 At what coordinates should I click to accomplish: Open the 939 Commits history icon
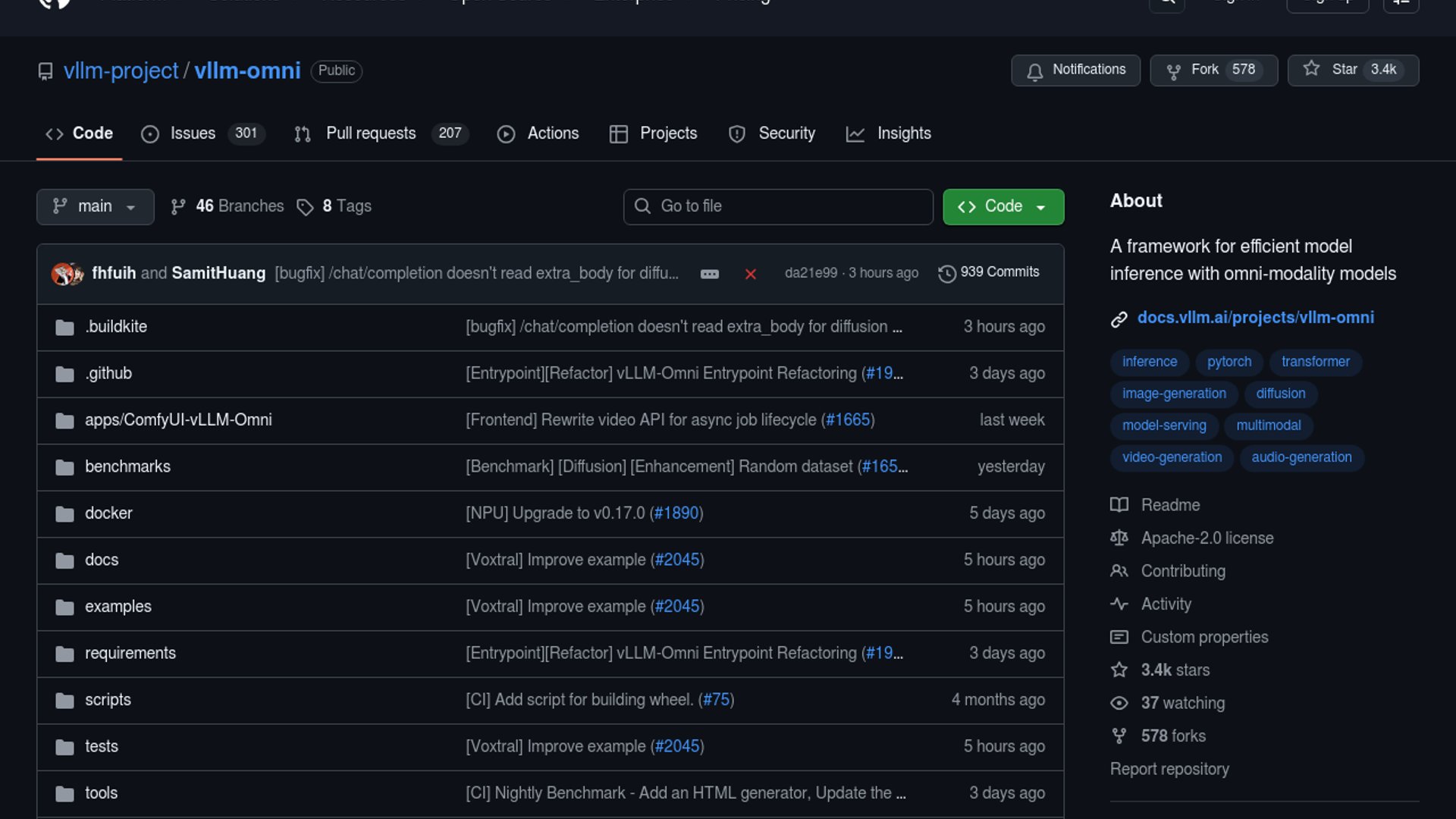[x=946, y=273]
